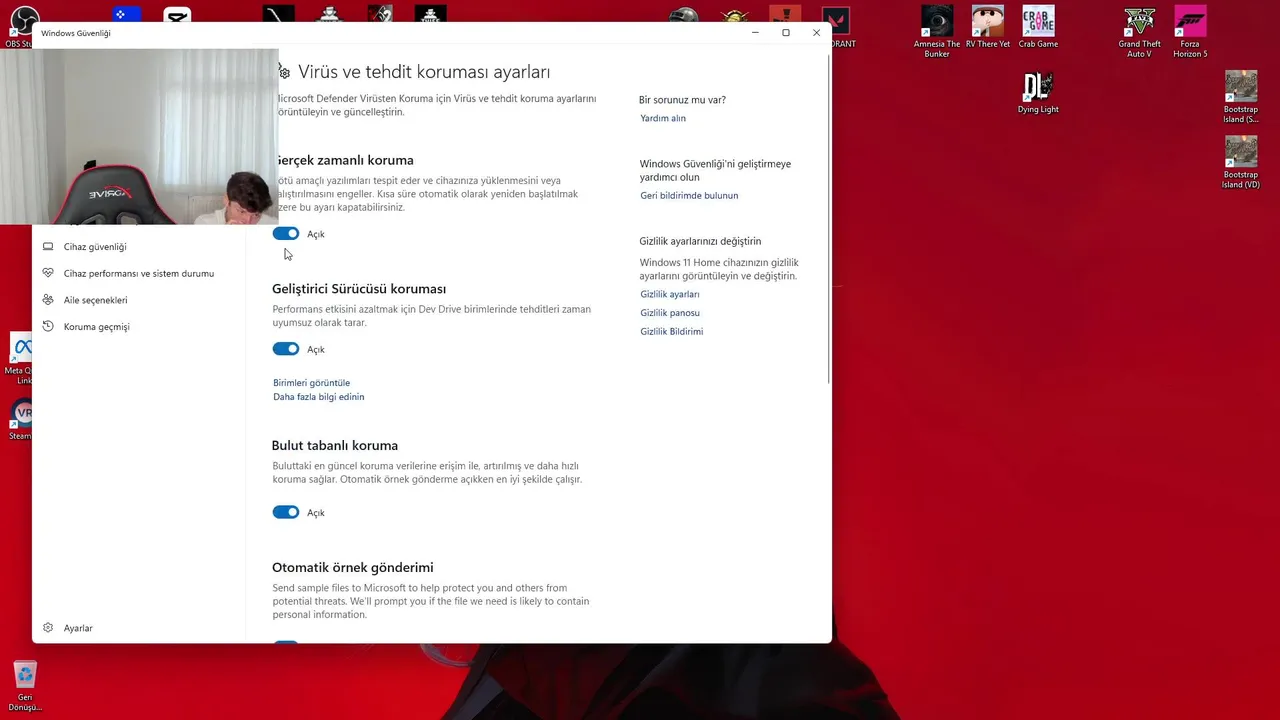The image size is (1280, 720).
Task: Select Aile seçenekleri in the sidebar
Action: click(x=95, y=300)
